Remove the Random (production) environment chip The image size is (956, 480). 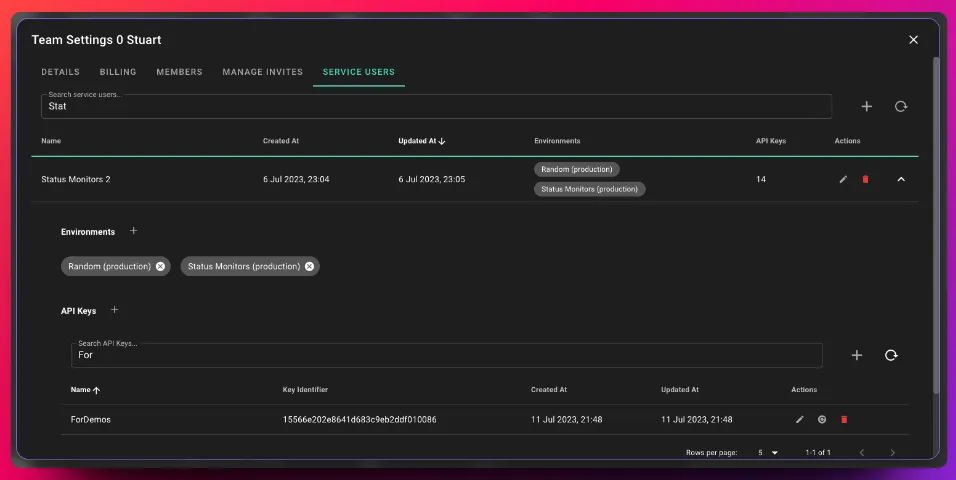click(x=160, y=267)
